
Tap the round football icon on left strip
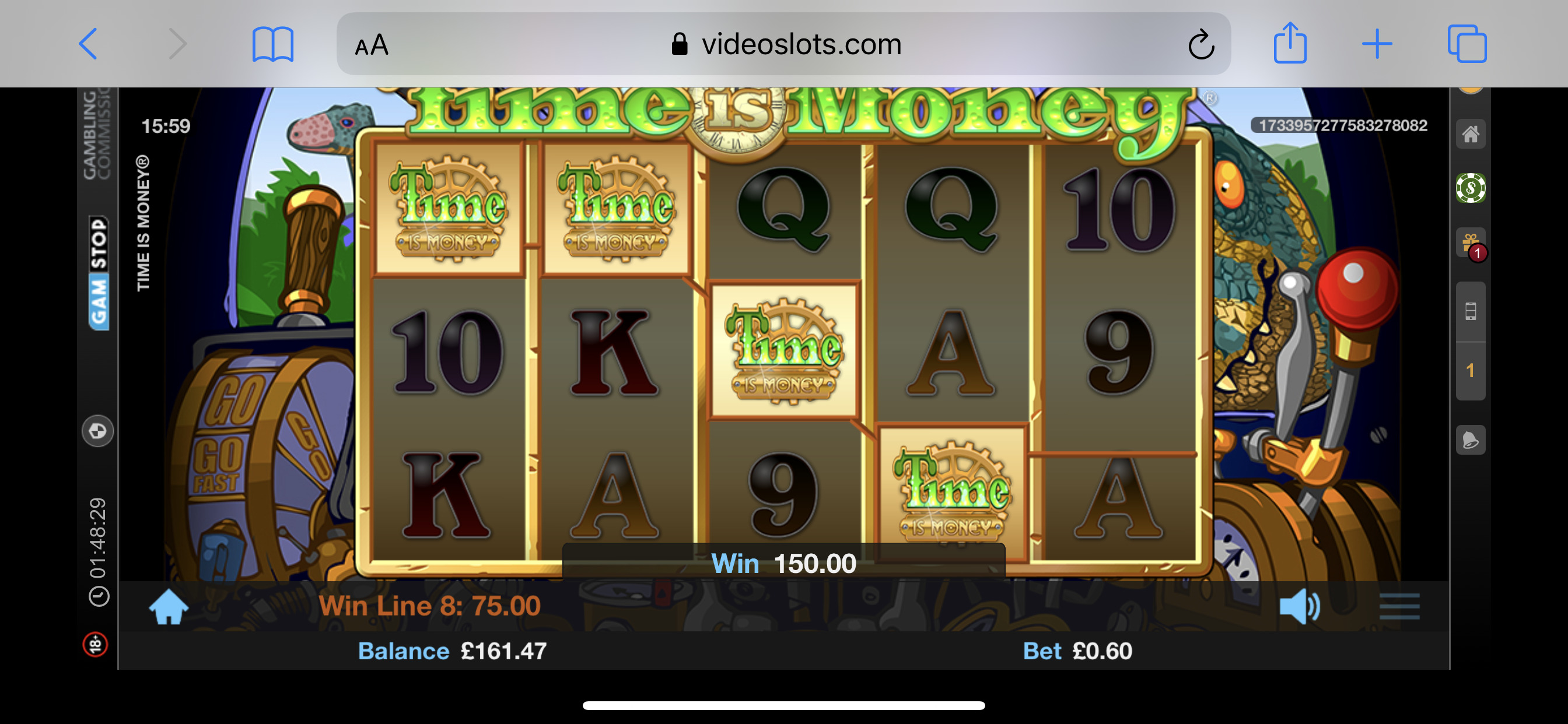[x=98, y=431]
